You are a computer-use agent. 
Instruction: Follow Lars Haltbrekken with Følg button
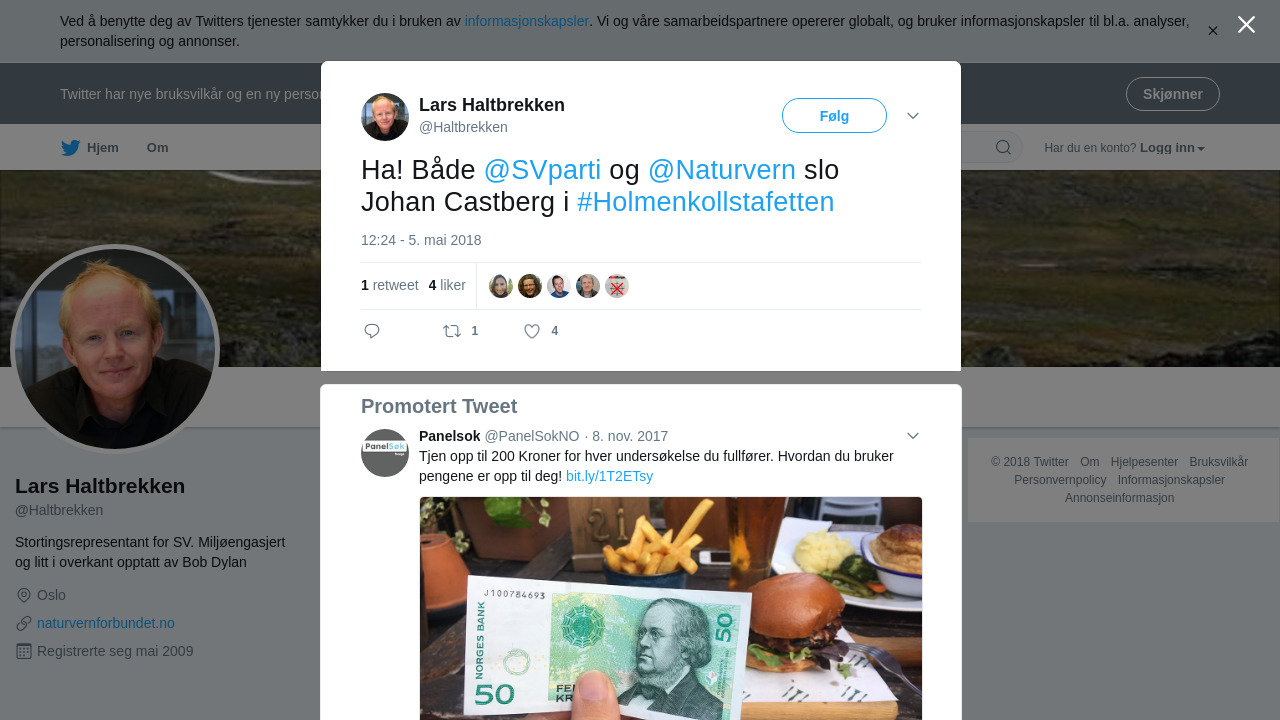pos(834,116)
